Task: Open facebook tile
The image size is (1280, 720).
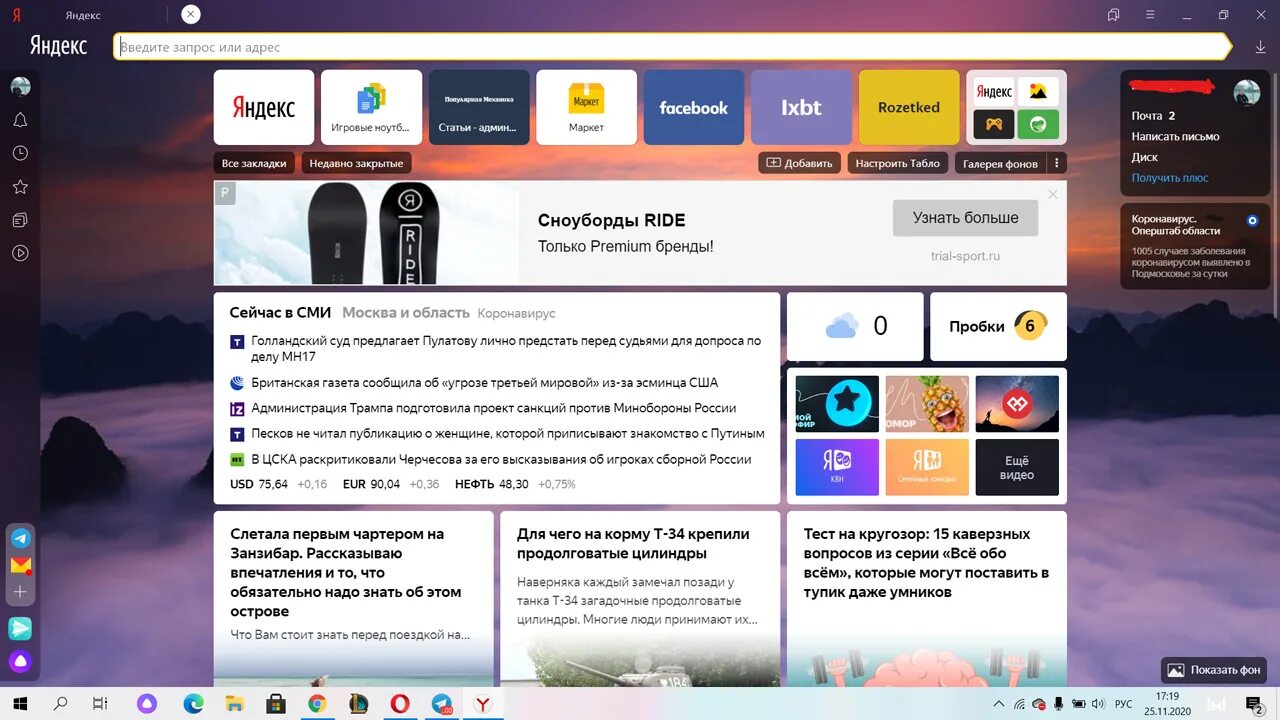Action: 694,107
